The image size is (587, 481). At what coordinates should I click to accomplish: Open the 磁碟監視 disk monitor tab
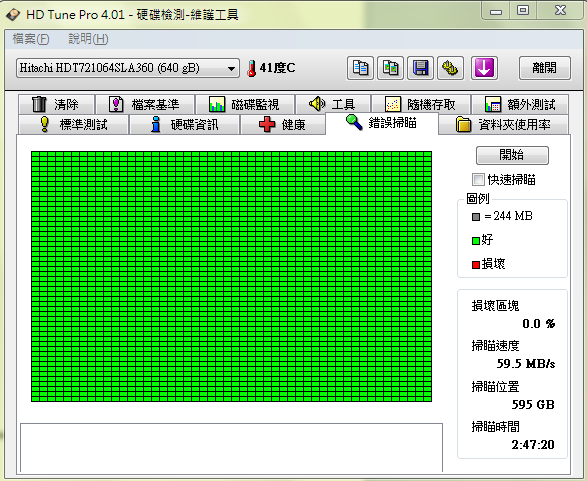pyautogui.click(x=245, y=104)
